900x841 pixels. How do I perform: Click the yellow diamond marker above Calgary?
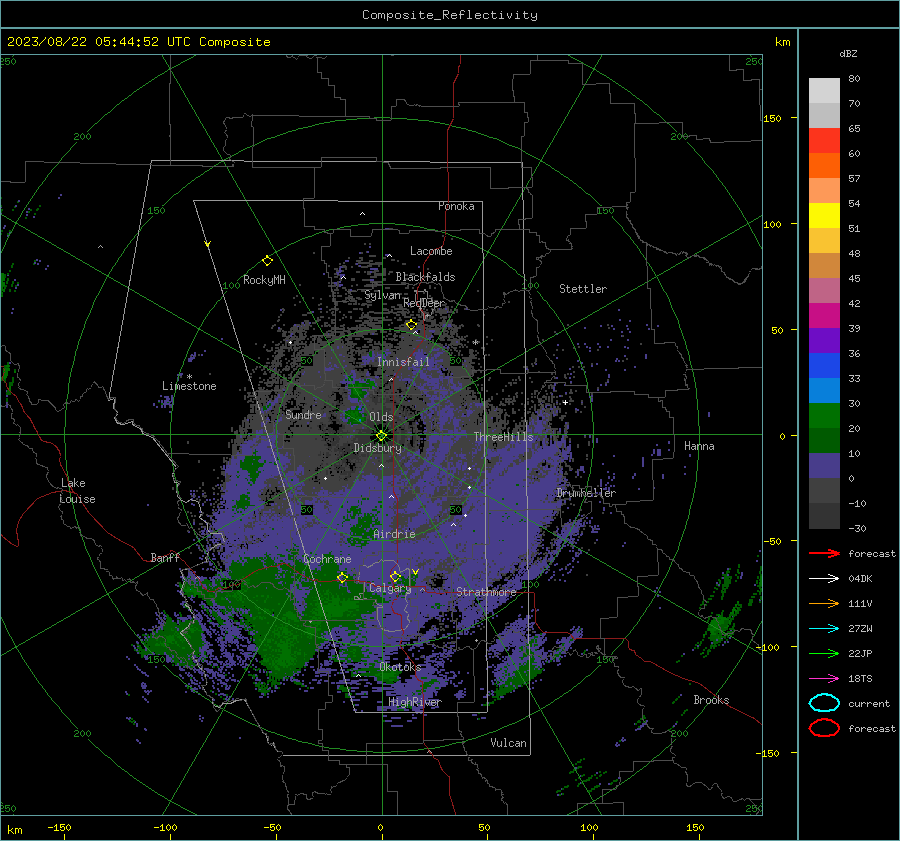(x=395, y=576)
